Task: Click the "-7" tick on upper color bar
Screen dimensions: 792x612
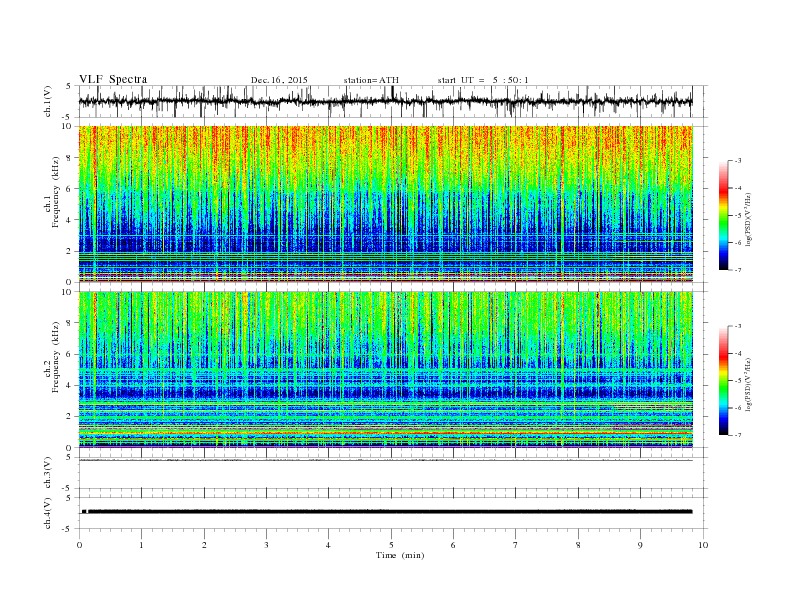Action: (738, 270)
